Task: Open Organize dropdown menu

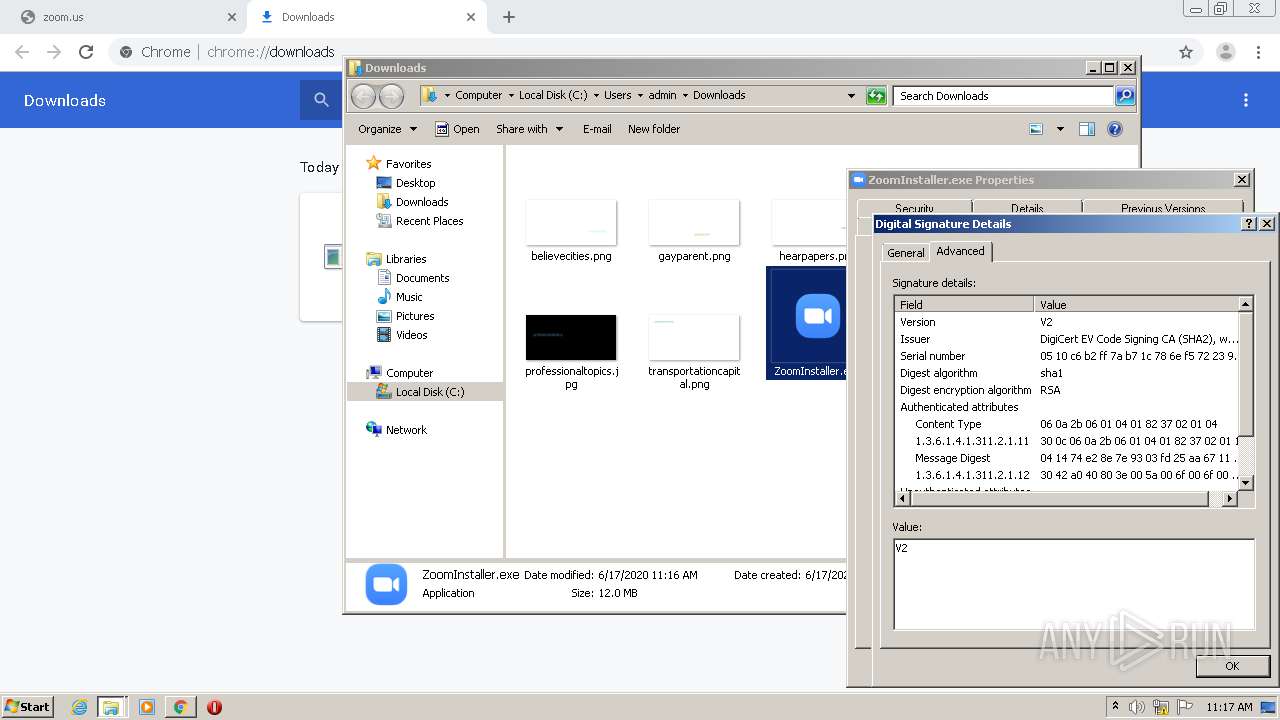Action: [387, 129]
